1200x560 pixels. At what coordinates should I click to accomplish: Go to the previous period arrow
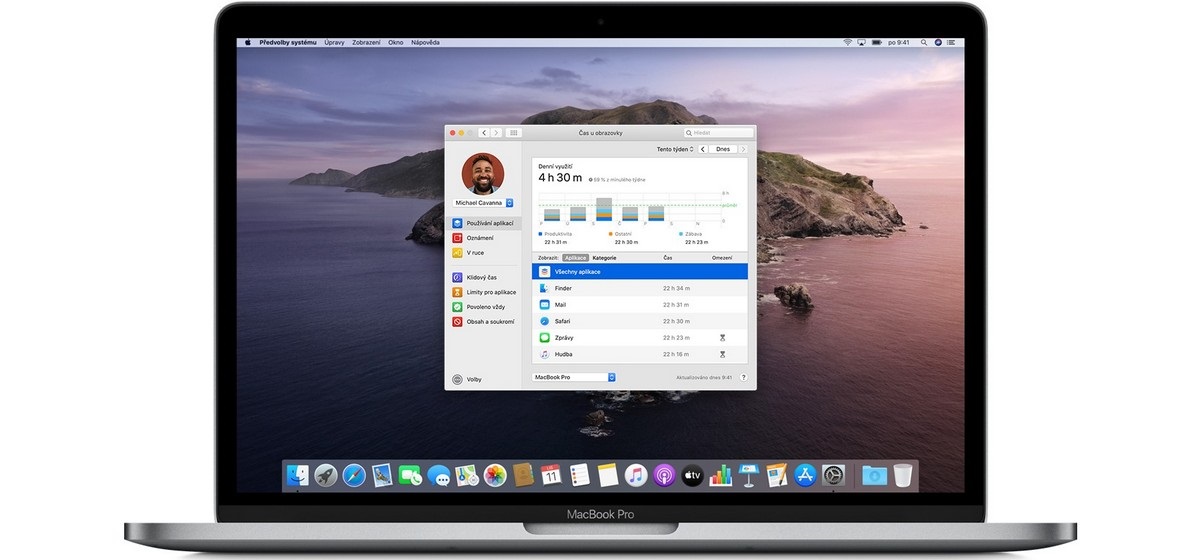(x=702, y=149)
